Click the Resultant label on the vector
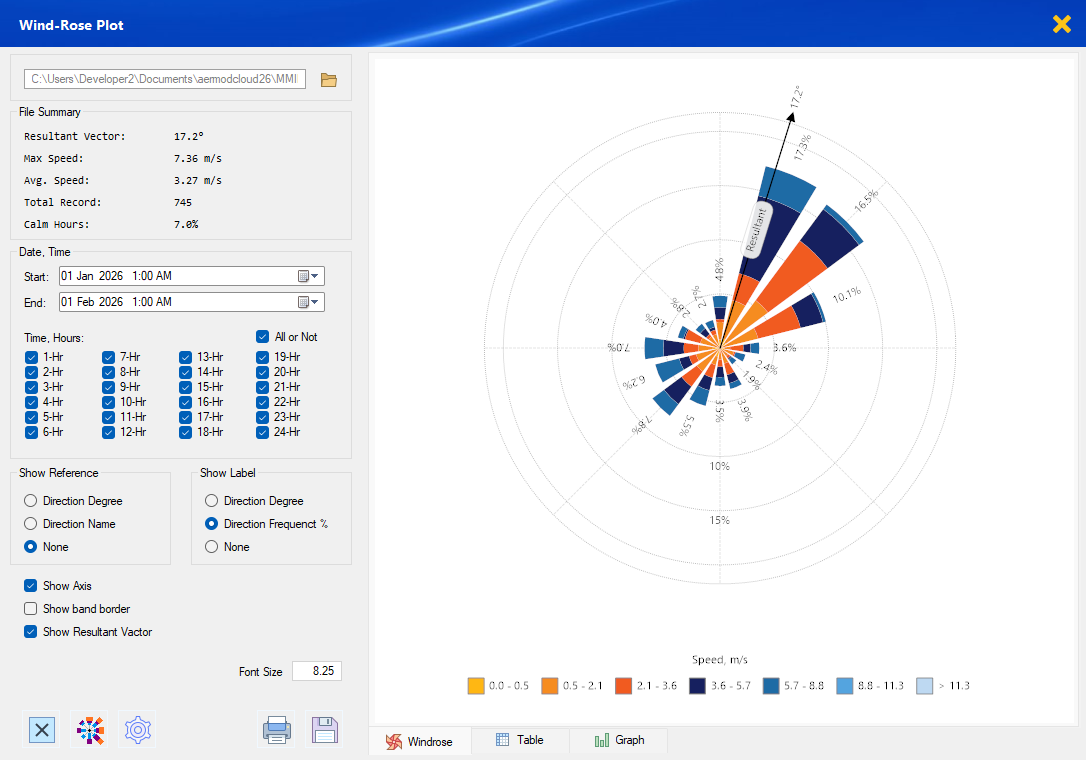Screen dimensions: 1086x760 756,229
